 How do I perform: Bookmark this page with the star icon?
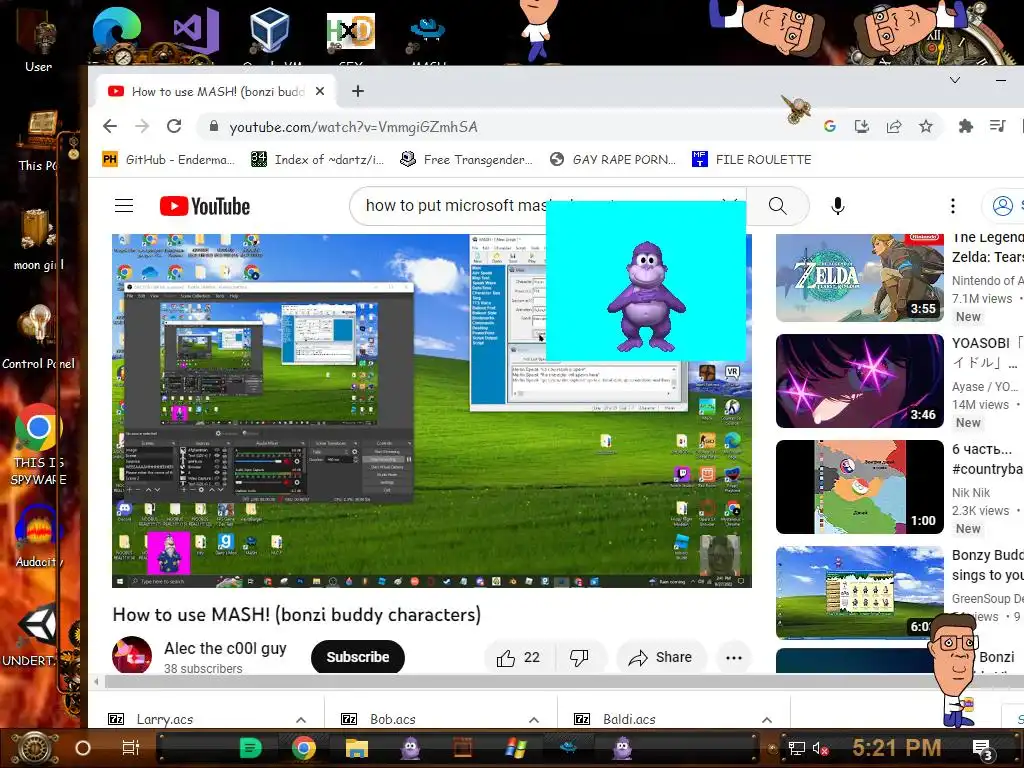click(x=925, y=127)
